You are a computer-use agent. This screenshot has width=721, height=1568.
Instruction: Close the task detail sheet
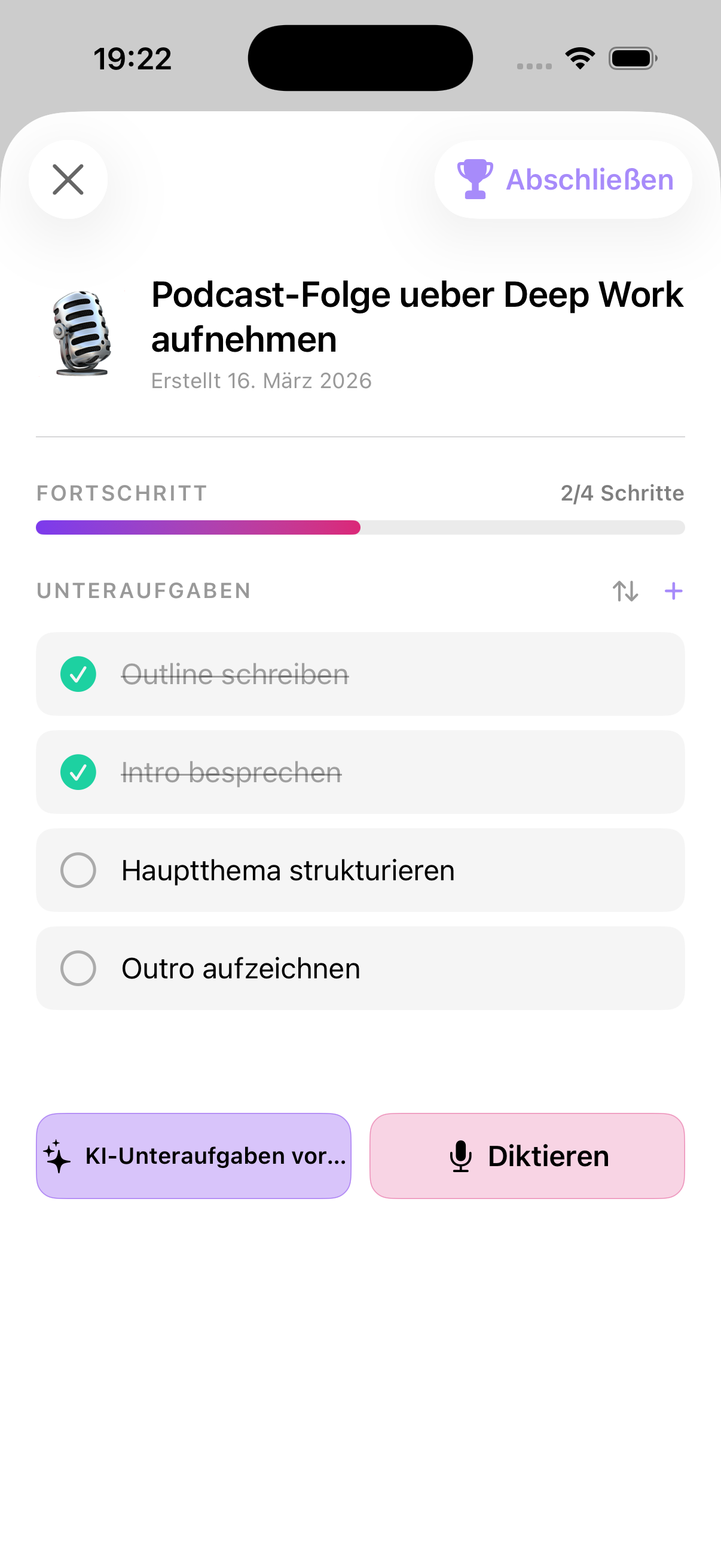click(68, 179)
